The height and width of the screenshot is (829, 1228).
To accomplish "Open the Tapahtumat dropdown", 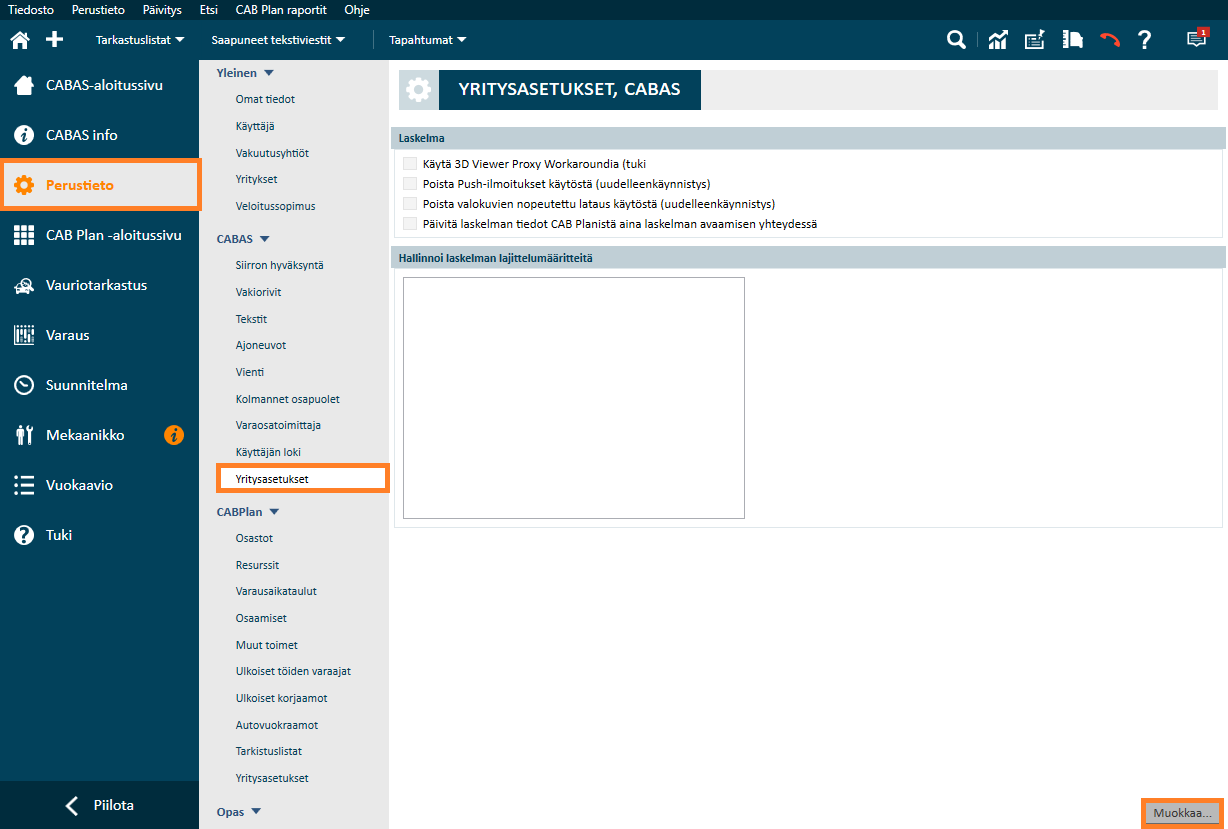I will point(428,40).
